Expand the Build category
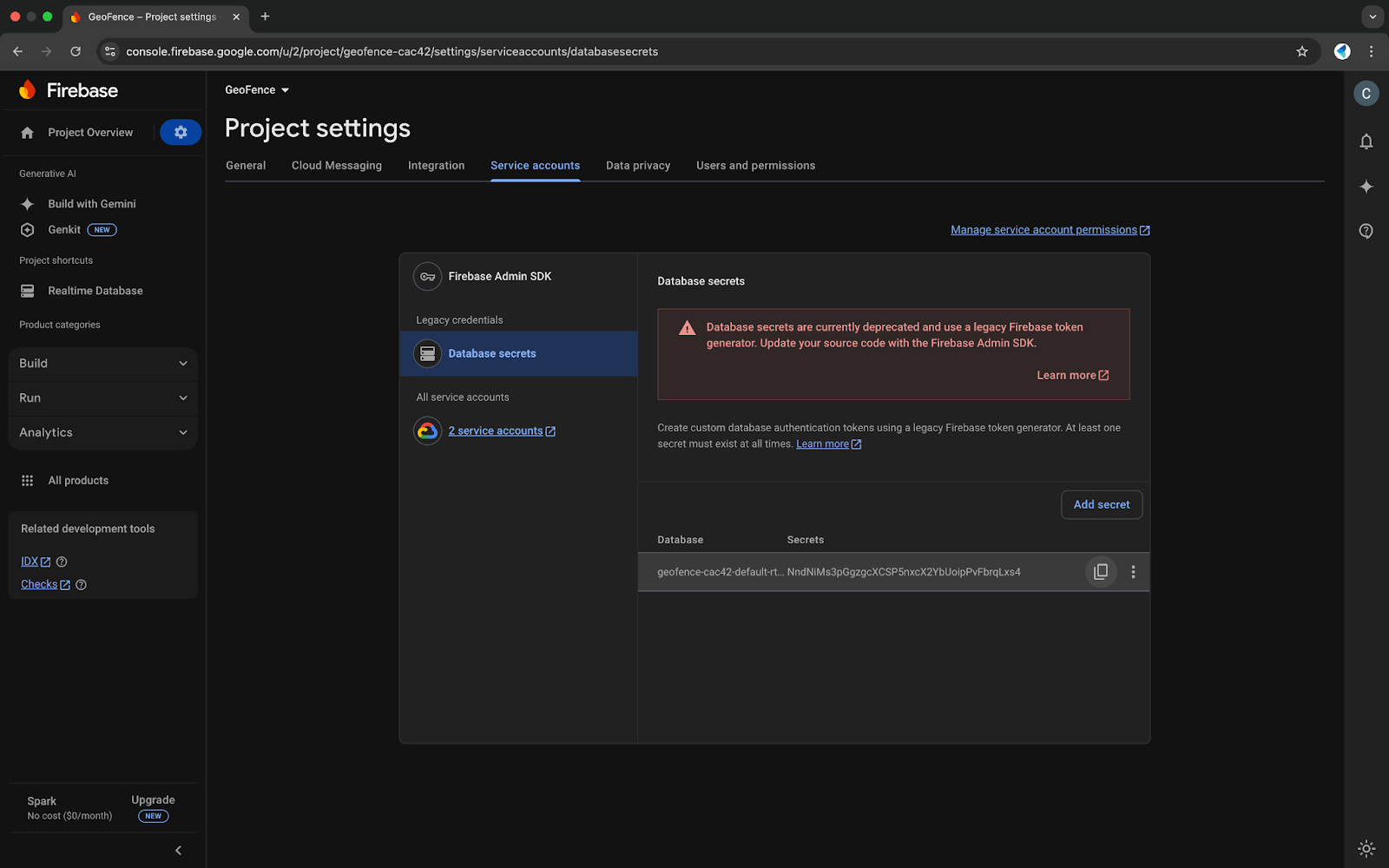This screenshot has height=868, width=1389. (102, 364)
